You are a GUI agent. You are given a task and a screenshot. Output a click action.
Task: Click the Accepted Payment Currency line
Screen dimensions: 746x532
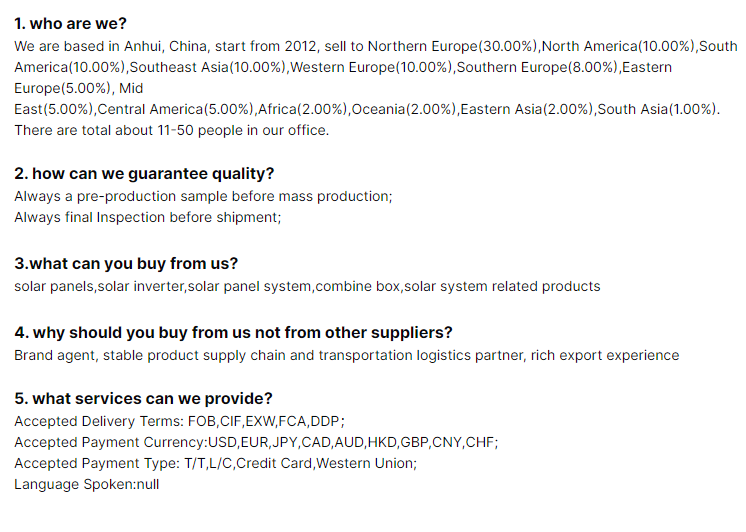pos(256,442)
